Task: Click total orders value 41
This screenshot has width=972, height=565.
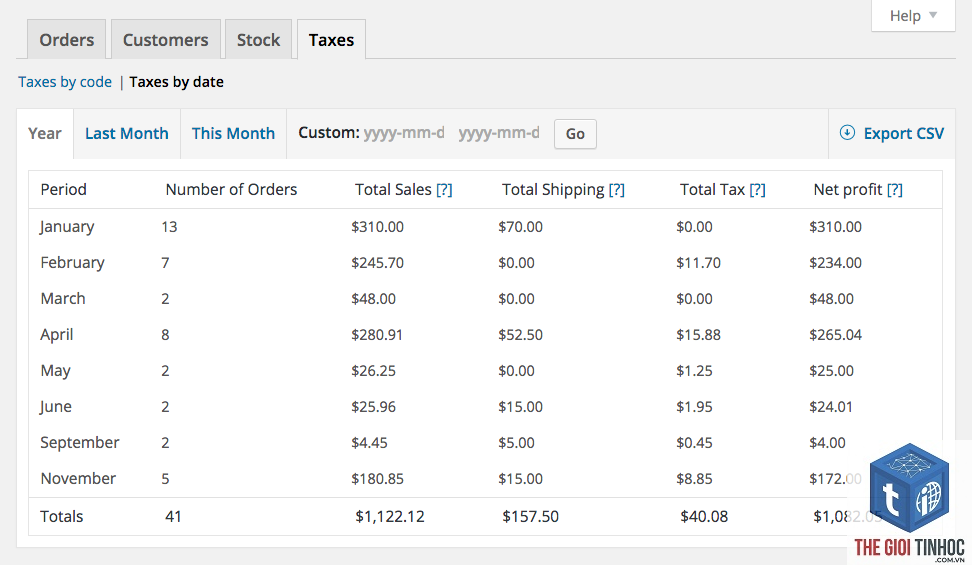Action: (173, 517)
